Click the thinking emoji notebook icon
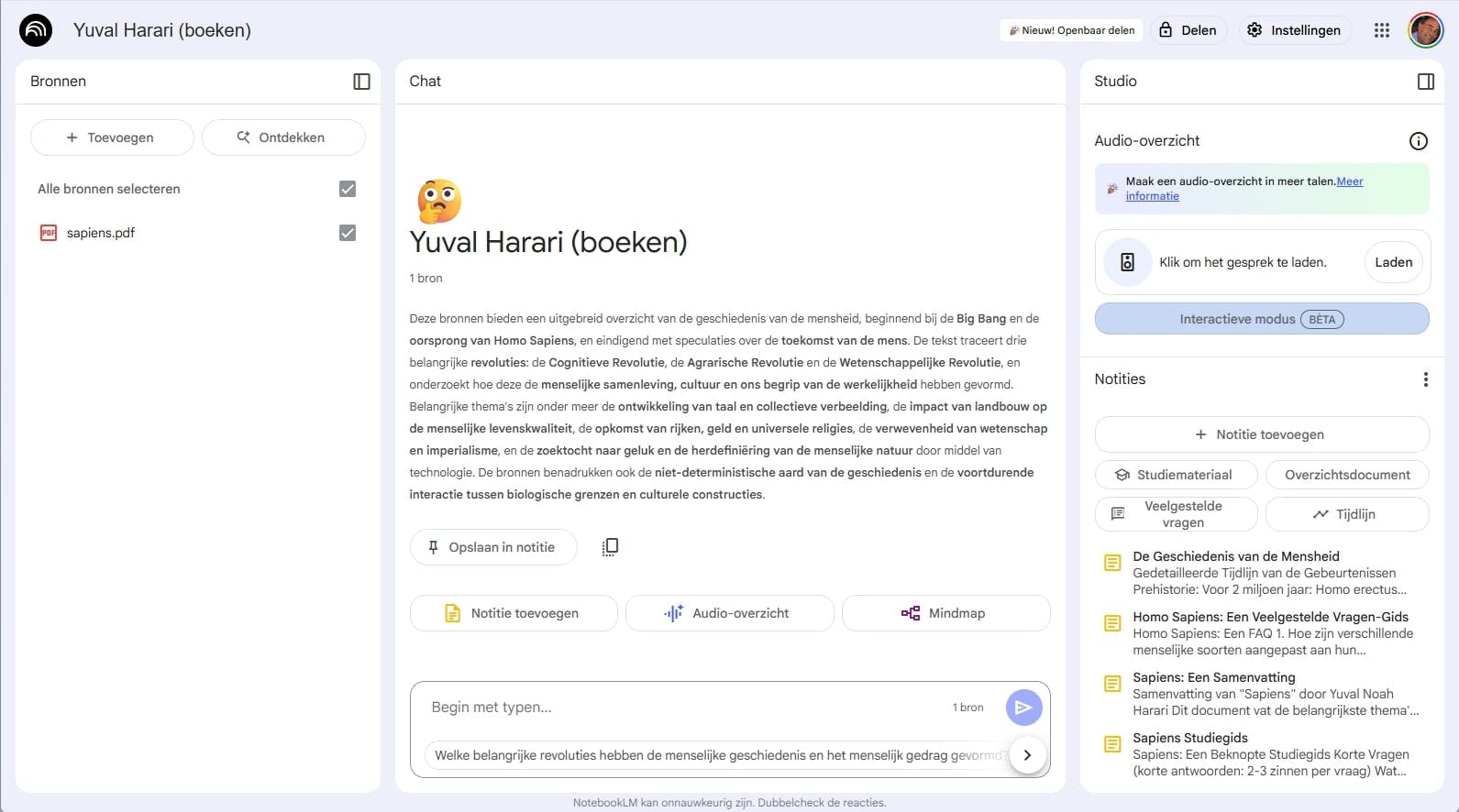Screen dimensions: 1459x812 (438, 202)
